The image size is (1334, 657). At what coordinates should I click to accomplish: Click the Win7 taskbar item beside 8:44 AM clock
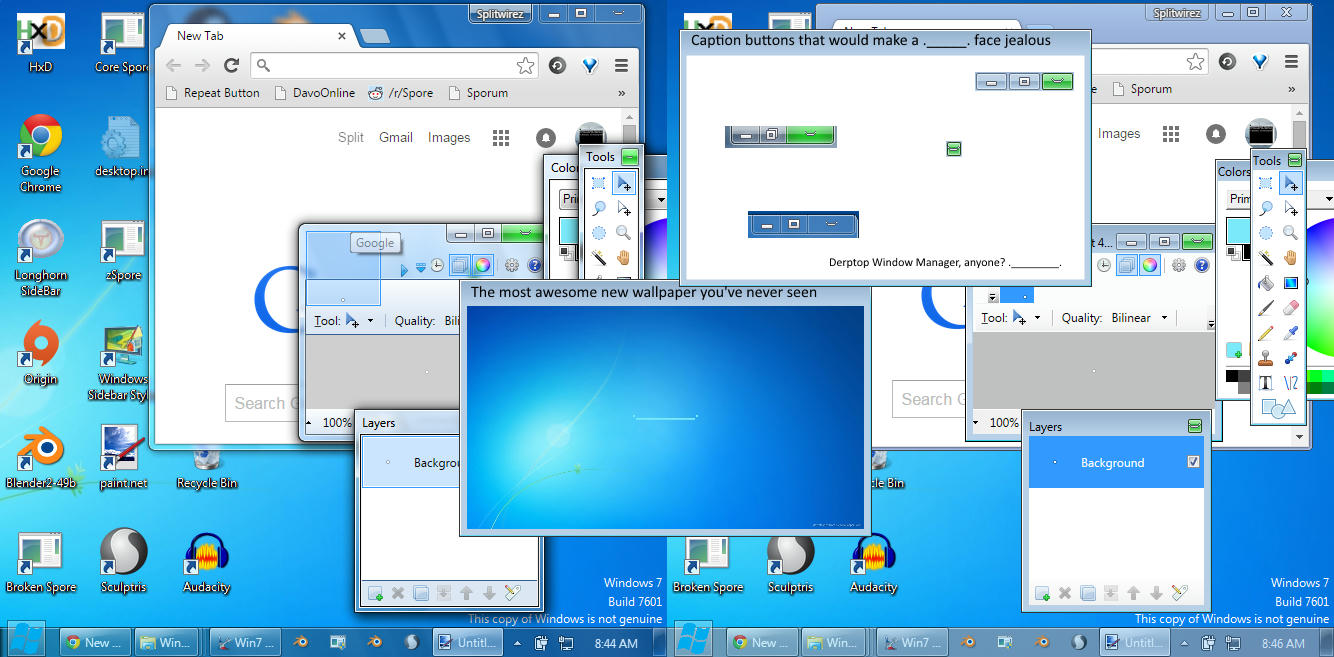[x=243, y=642]
